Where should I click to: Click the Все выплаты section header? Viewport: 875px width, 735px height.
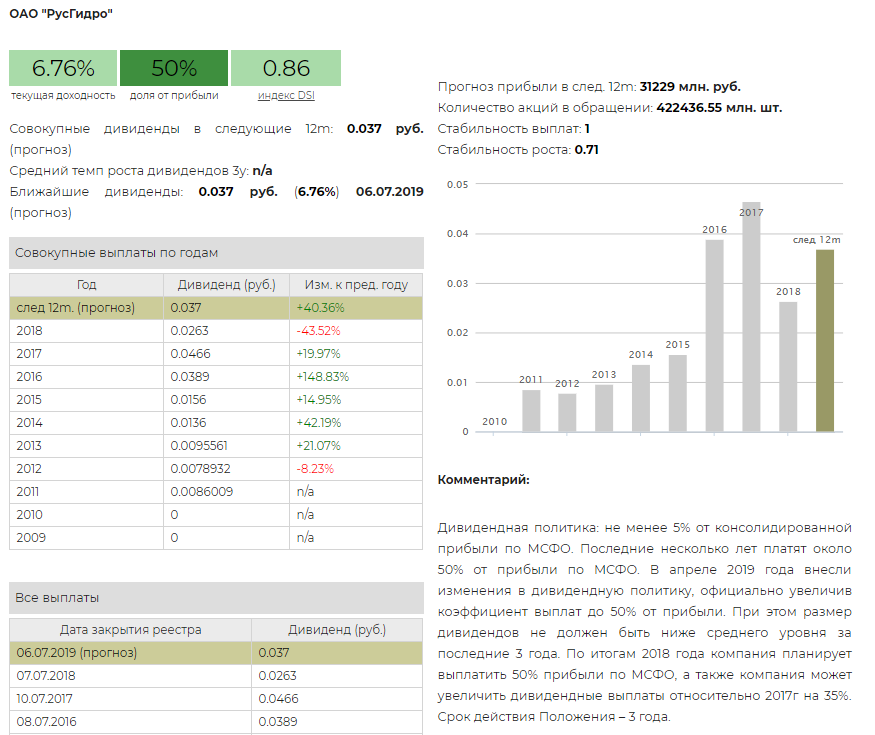(x=216, y=598)
